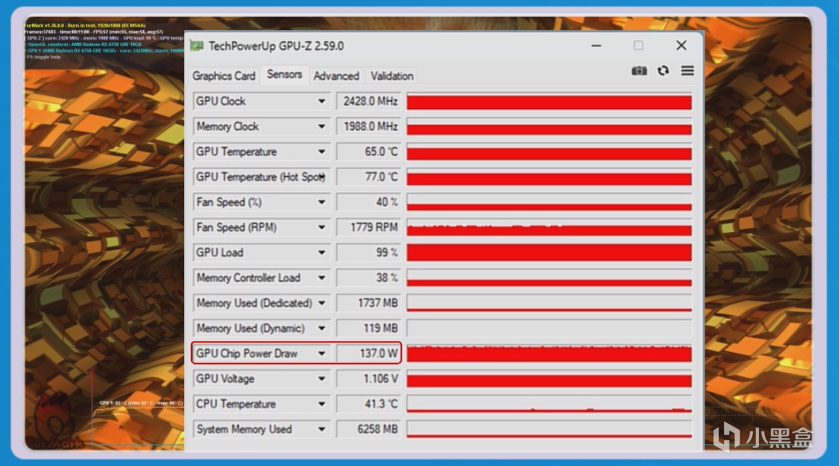Image resolution: width=839 pixels, height=466 pixels.
Task: Click the GPU-Z screenshot camera icon
Action: (x=639, y=71)
